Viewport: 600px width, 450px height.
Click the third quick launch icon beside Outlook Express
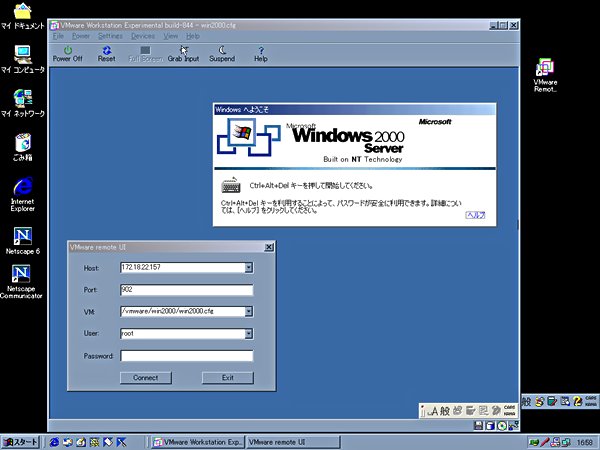pos(81,442)
